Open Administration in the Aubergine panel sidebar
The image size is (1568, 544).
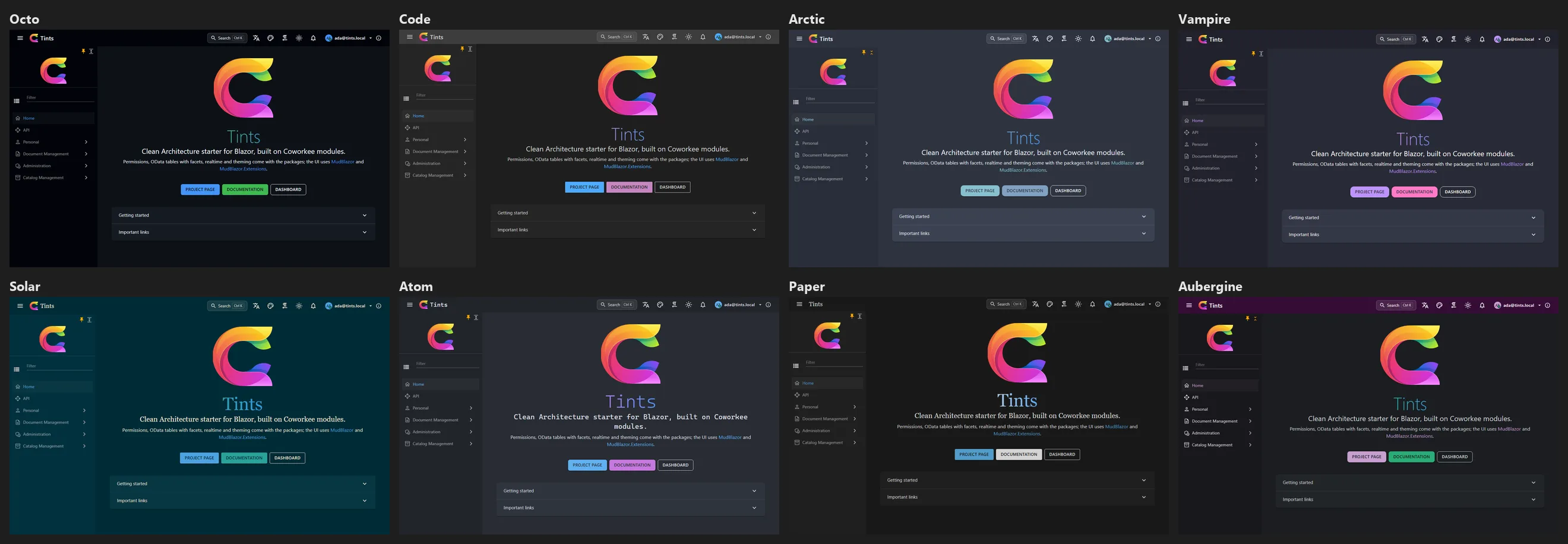pyautogui.click(x=1219, y=434)
